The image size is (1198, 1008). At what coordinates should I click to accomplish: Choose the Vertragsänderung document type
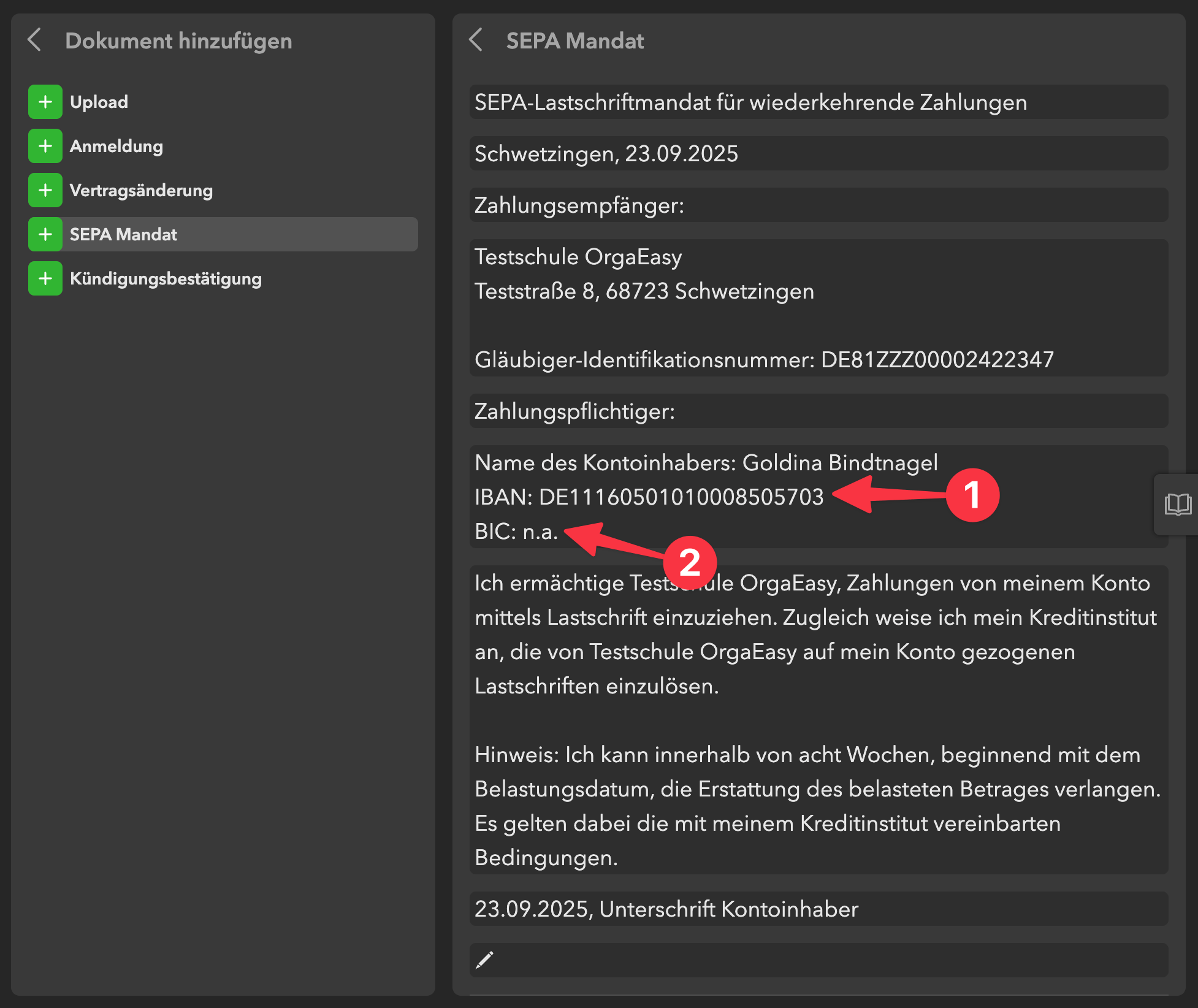point(141,190)
